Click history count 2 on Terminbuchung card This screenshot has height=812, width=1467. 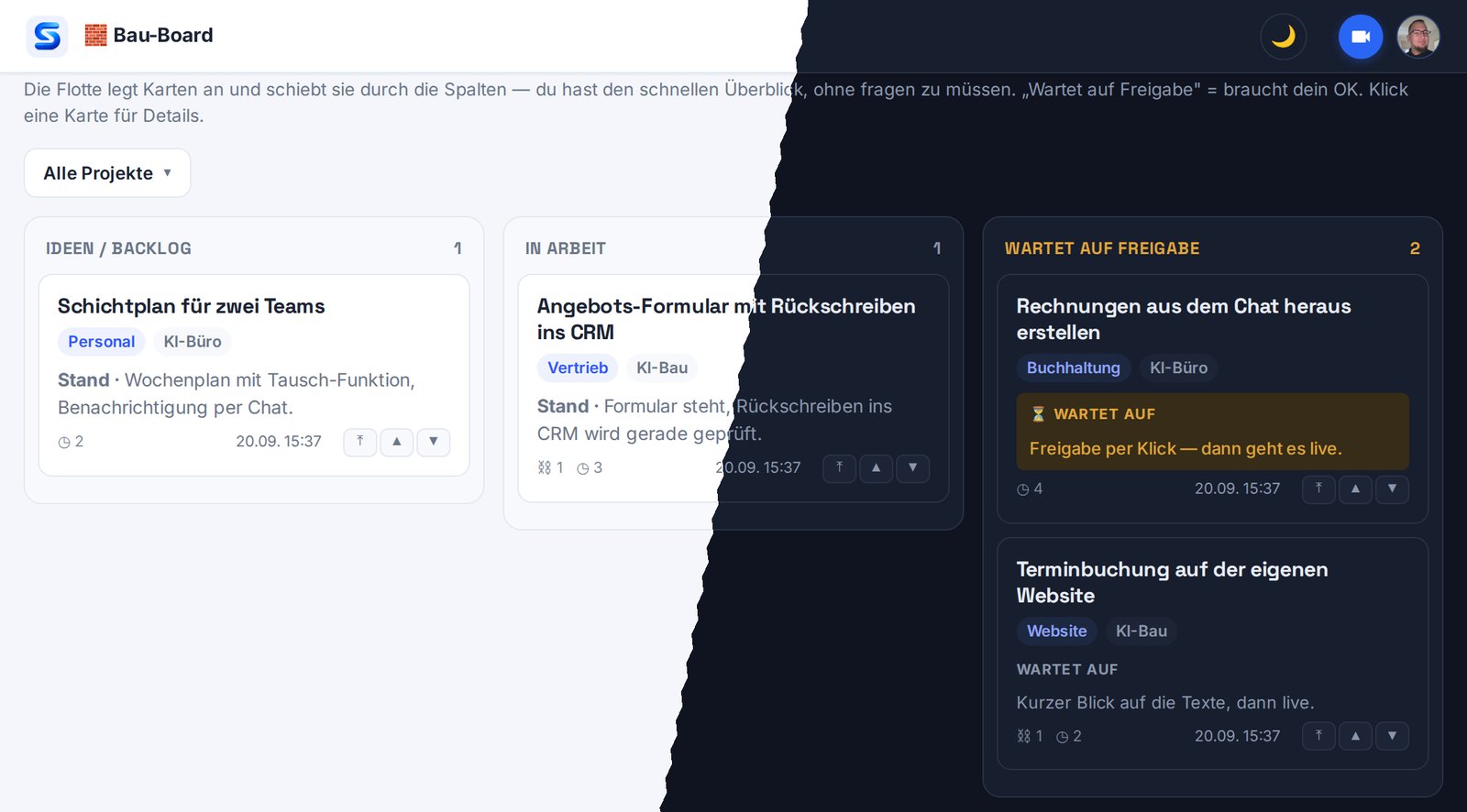[1069, 736]
